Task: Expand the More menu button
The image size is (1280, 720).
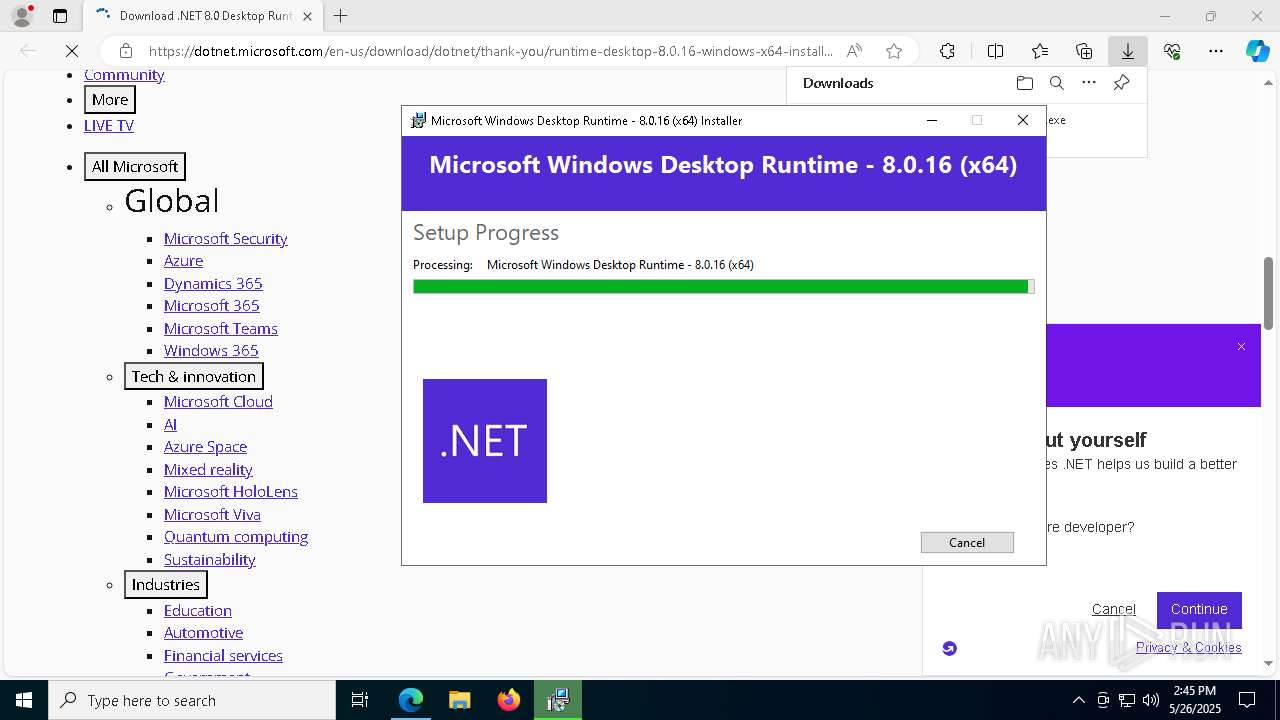Action: click(110, 99)
